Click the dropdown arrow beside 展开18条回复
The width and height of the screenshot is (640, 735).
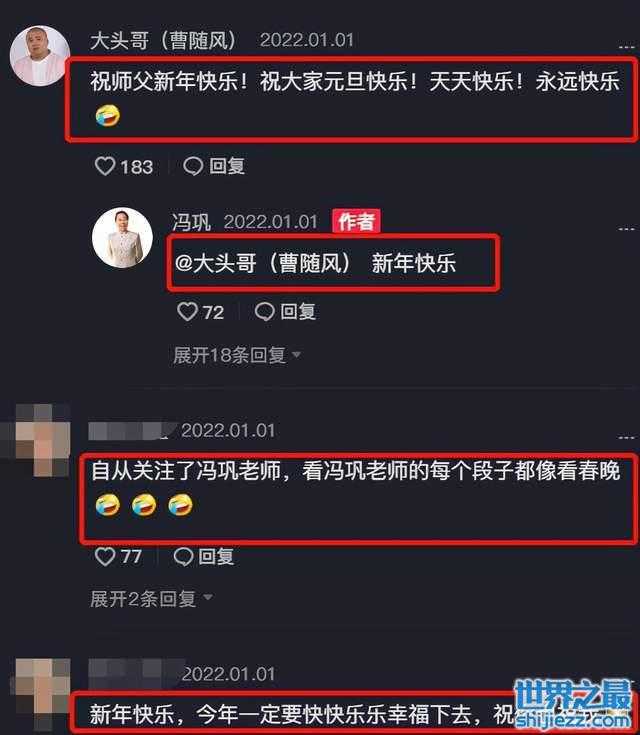(296, 355)
